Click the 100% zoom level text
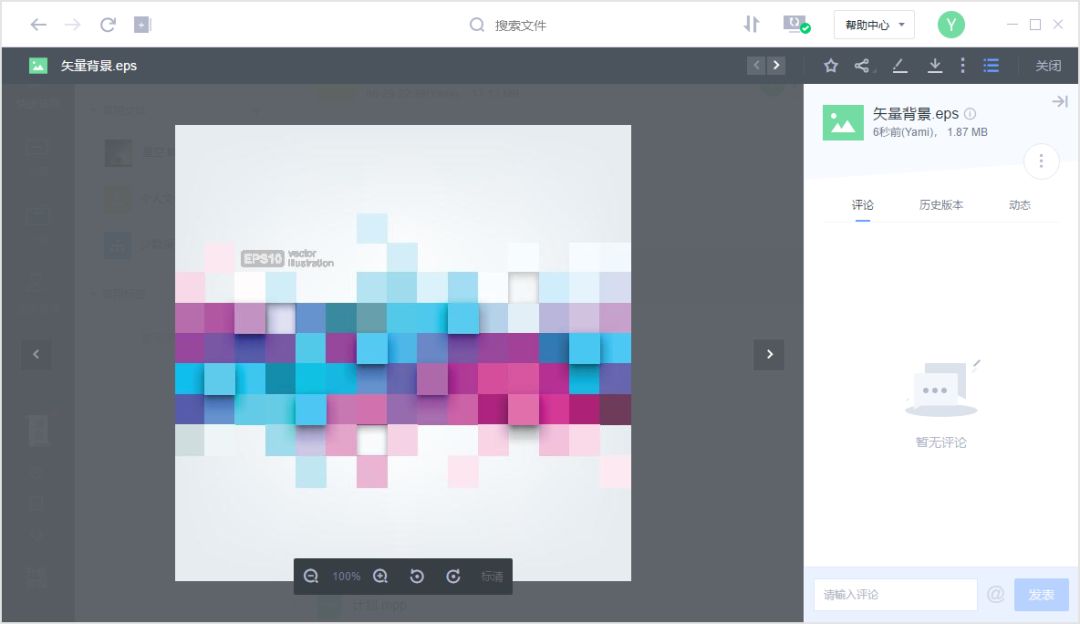Image resolution: width=1080 pixels, height=624 pixels. coord(346,576)
